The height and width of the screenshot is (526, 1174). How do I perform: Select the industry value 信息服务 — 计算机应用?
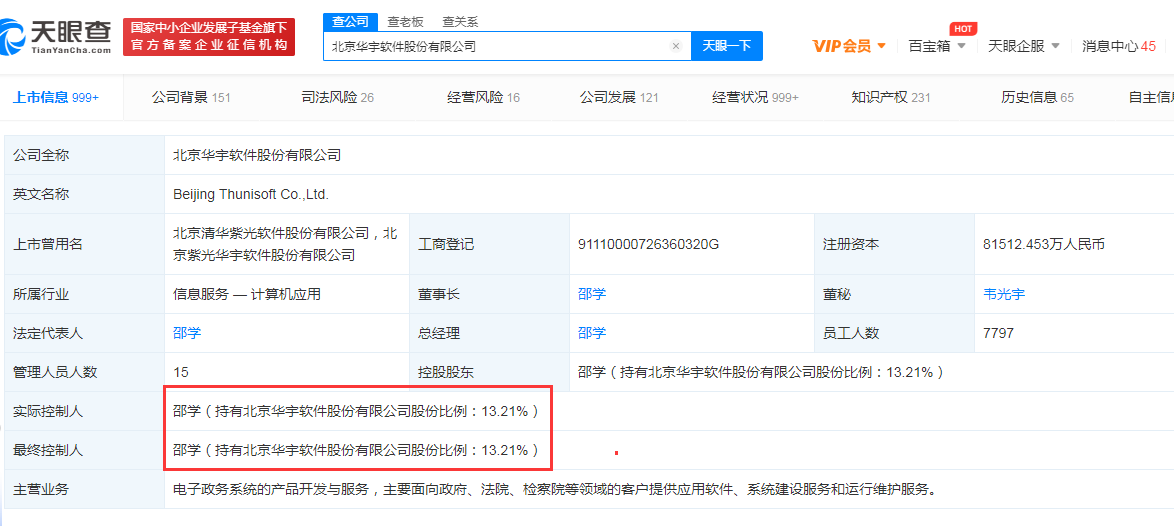(x=246, y=294)
